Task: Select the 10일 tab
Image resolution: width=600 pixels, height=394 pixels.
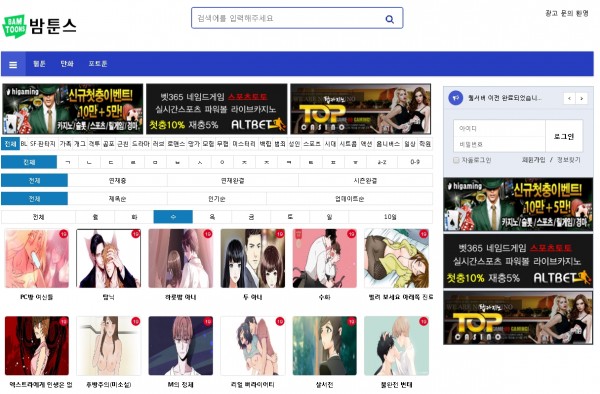Action: 390,217
